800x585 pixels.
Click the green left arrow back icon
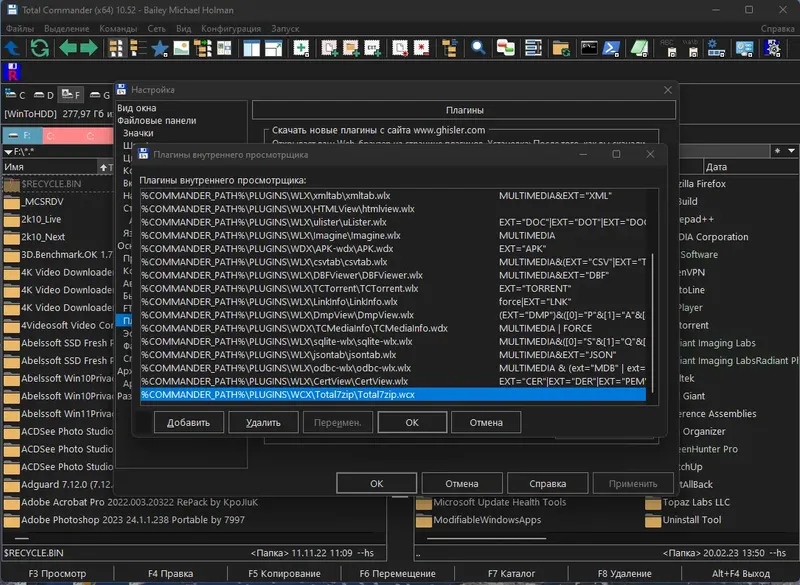(68, 47)
